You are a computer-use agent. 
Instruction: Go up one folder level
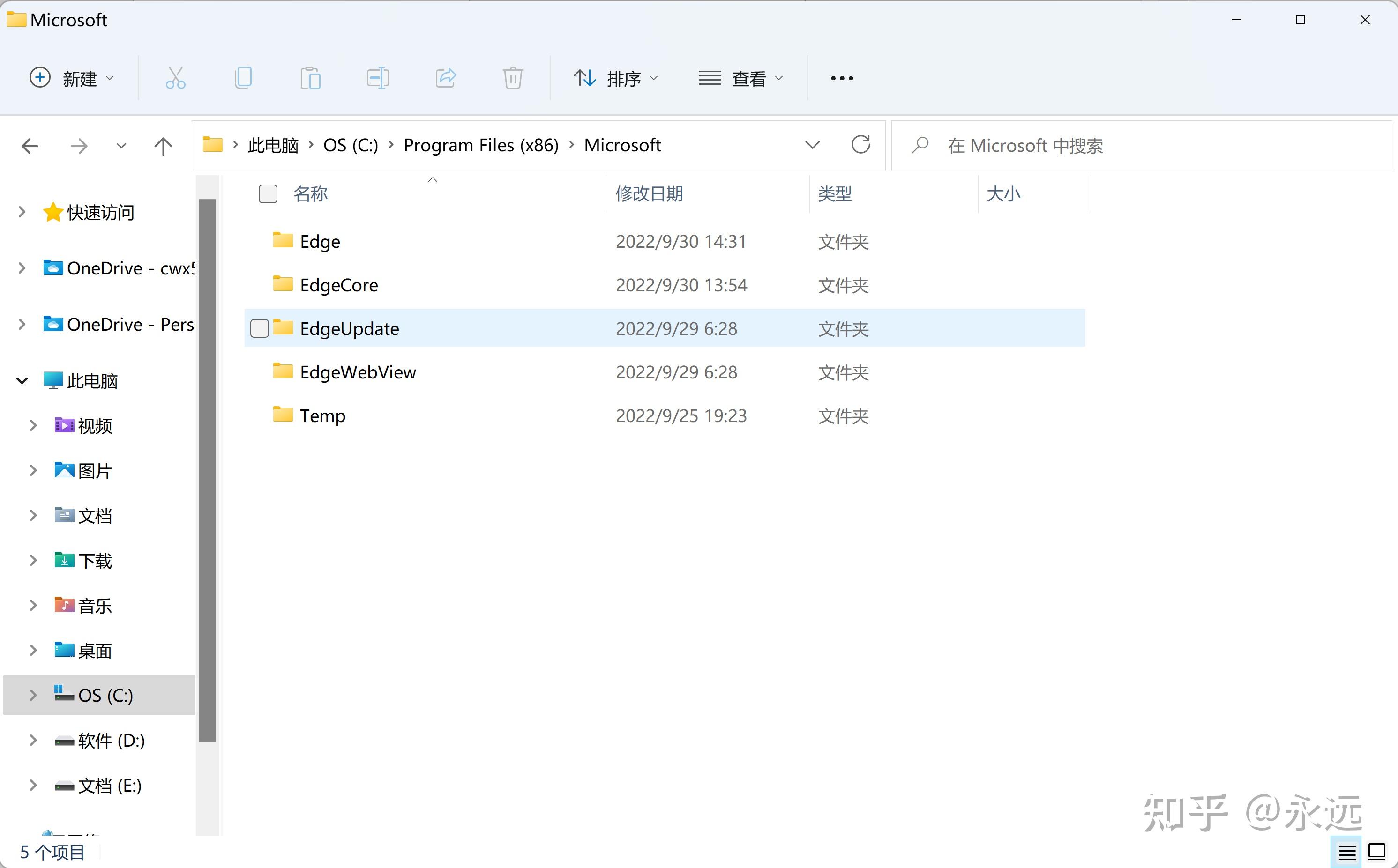click(163, 146)
